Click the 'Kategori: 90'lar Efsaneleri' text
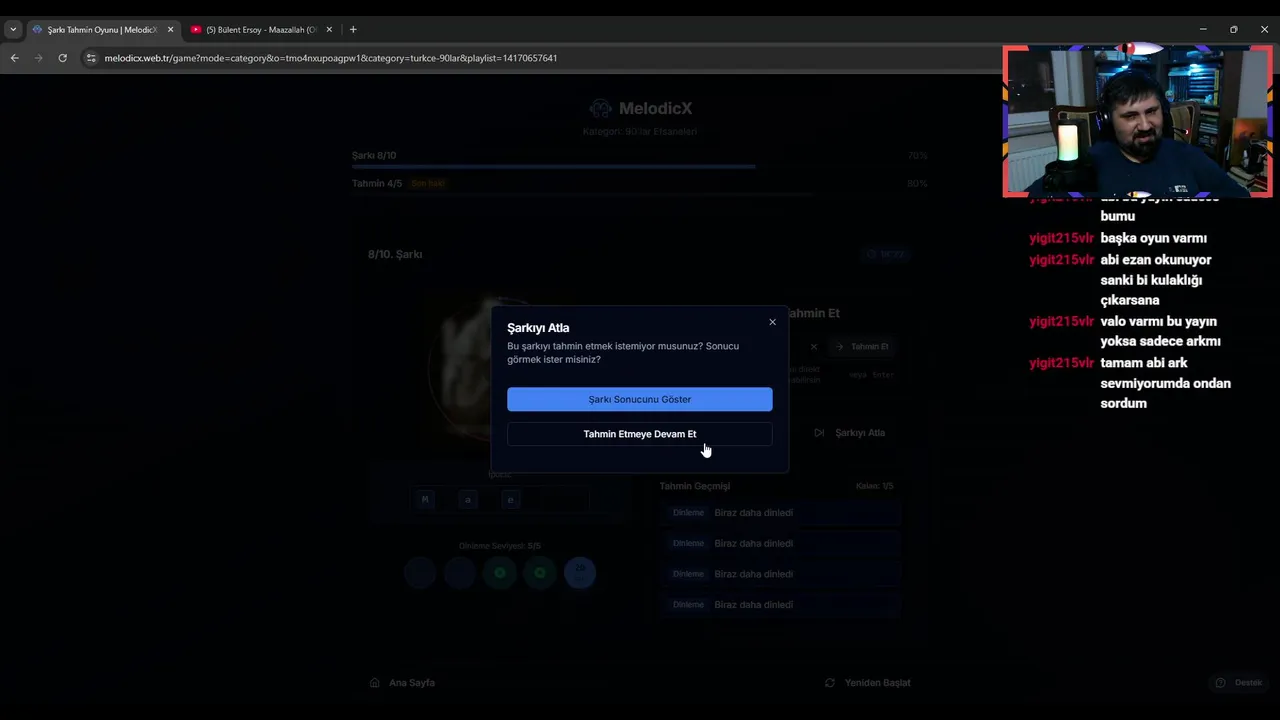The width and height of the screenshot is (1280, 720). click(x=640, y=132)
